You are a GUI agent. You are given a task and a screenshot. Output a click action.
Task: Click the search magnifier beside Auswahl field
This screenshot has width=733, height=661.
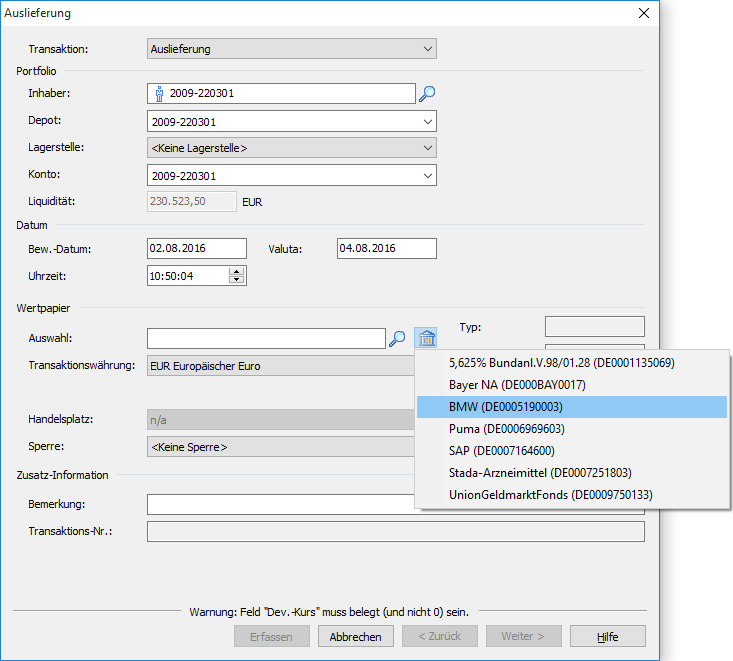click(397, 339)
